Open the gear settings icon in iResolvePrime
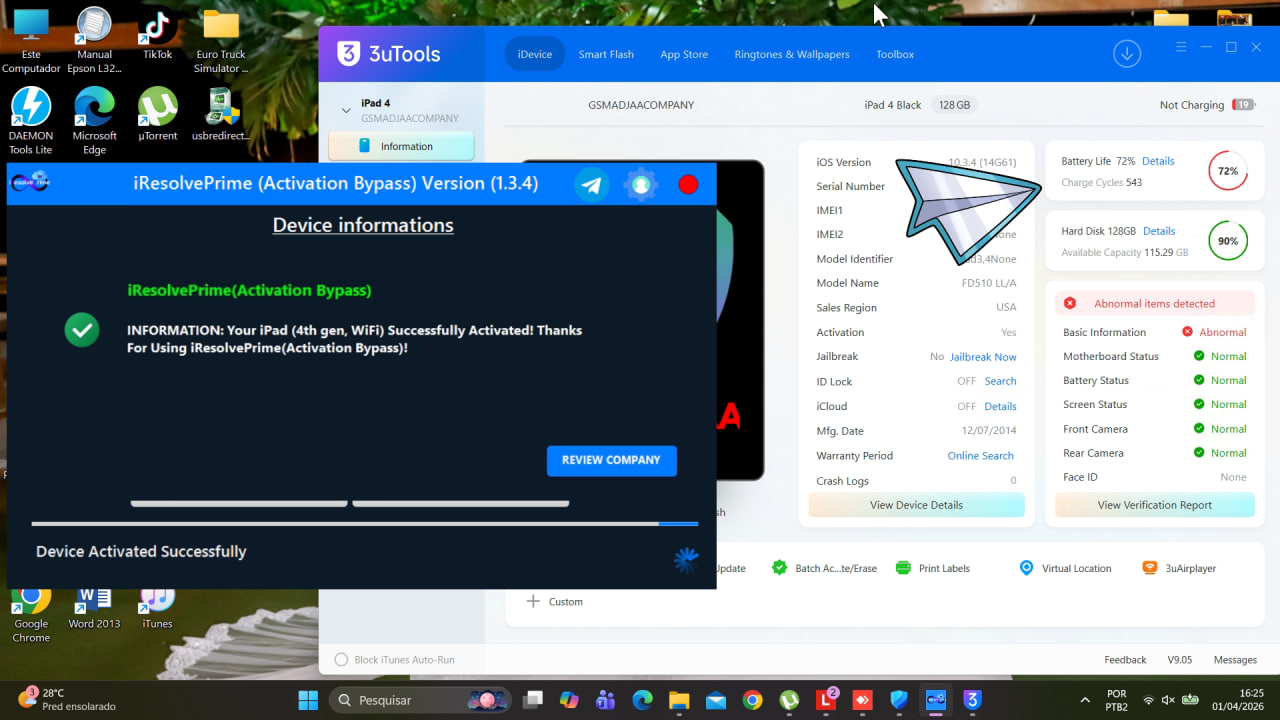Viewport: 1280px width, 720px height. pyautogui.click(x=641, y=185)
